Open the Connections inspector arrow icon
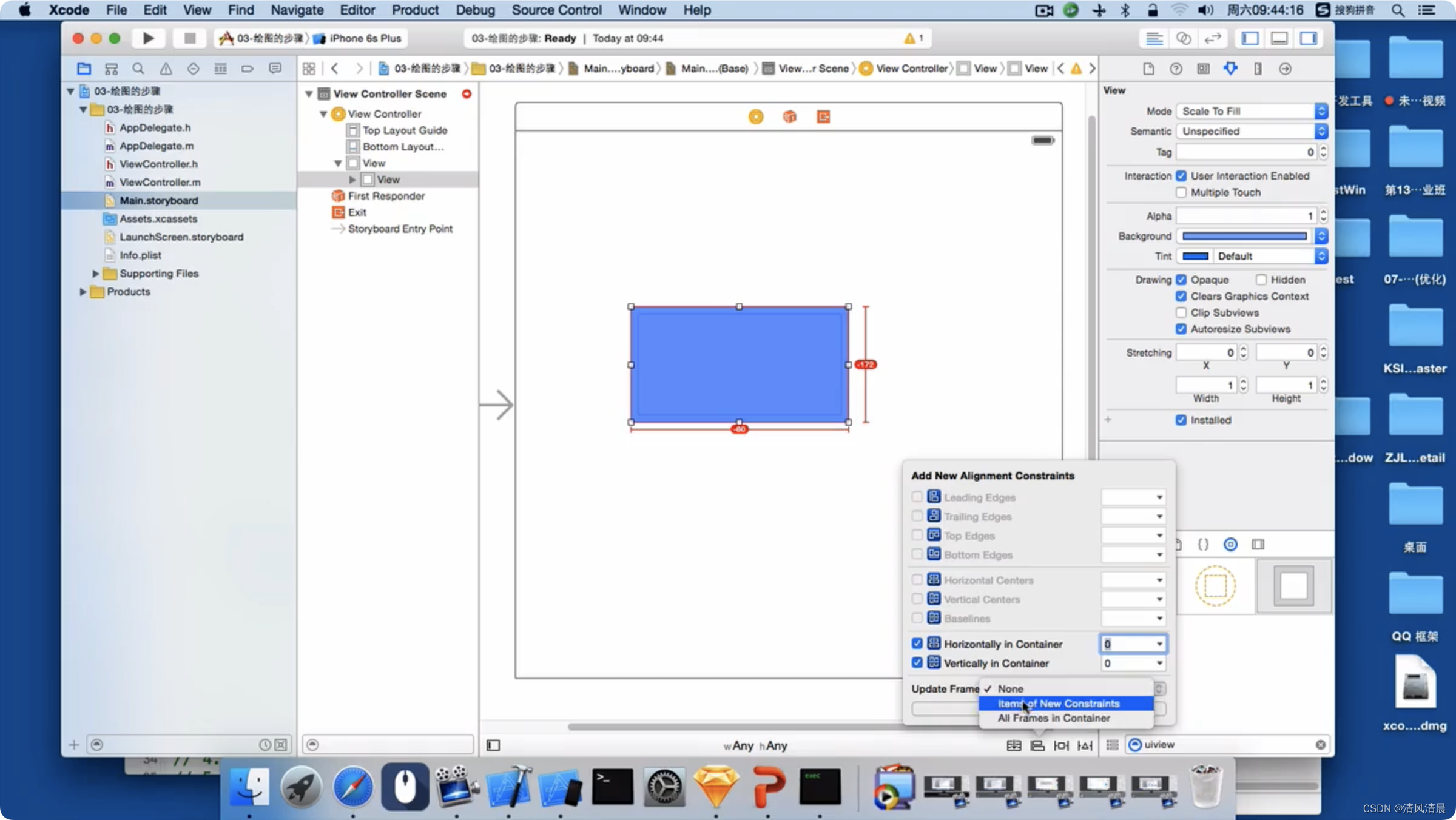Screen dimensions: 1456x820 click(x=1285, y=69)
